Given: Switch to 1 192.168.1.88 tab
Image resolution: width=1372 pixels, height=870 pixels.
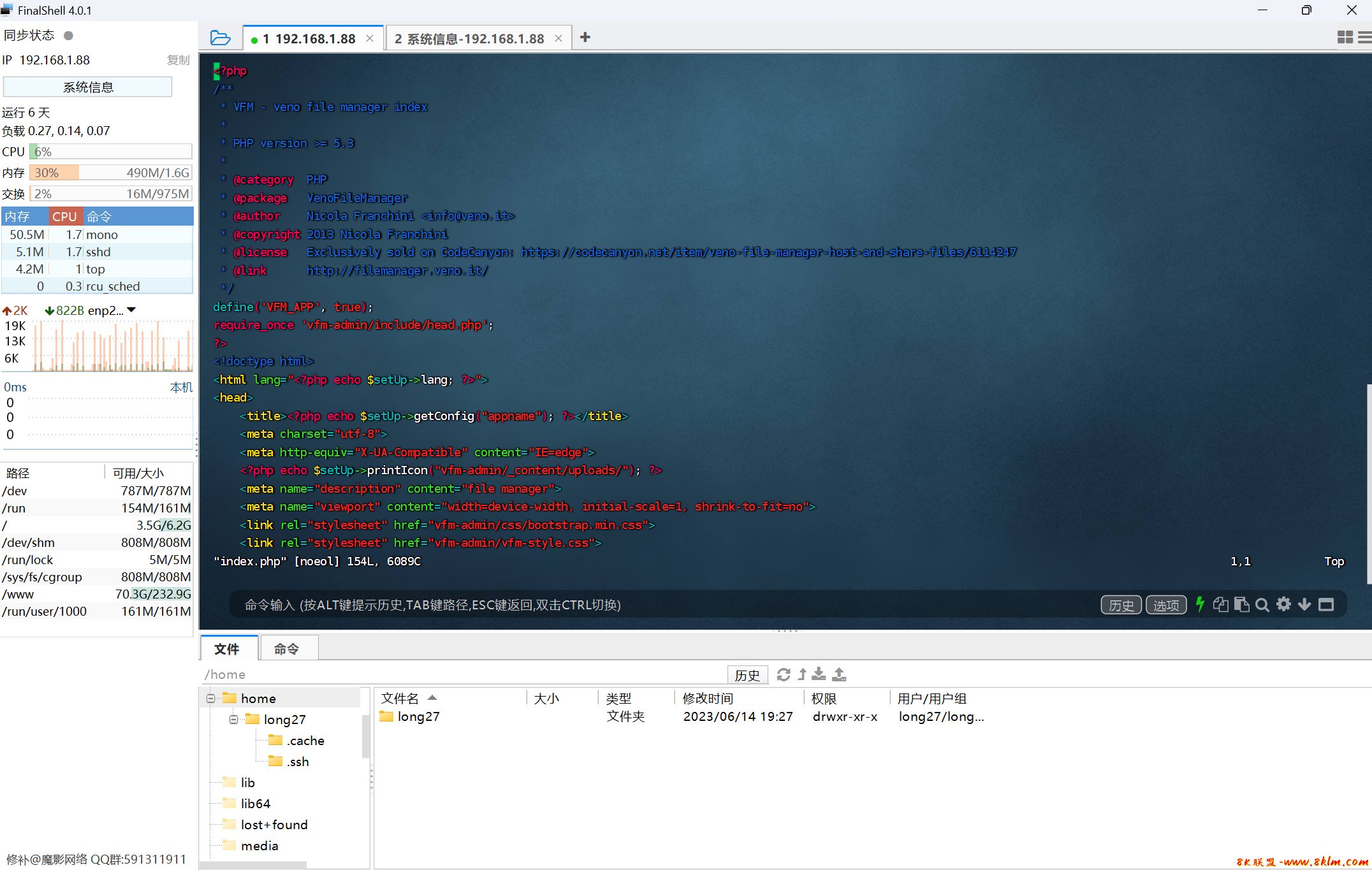Looking at the screenshot, I should tap(314, 39).
